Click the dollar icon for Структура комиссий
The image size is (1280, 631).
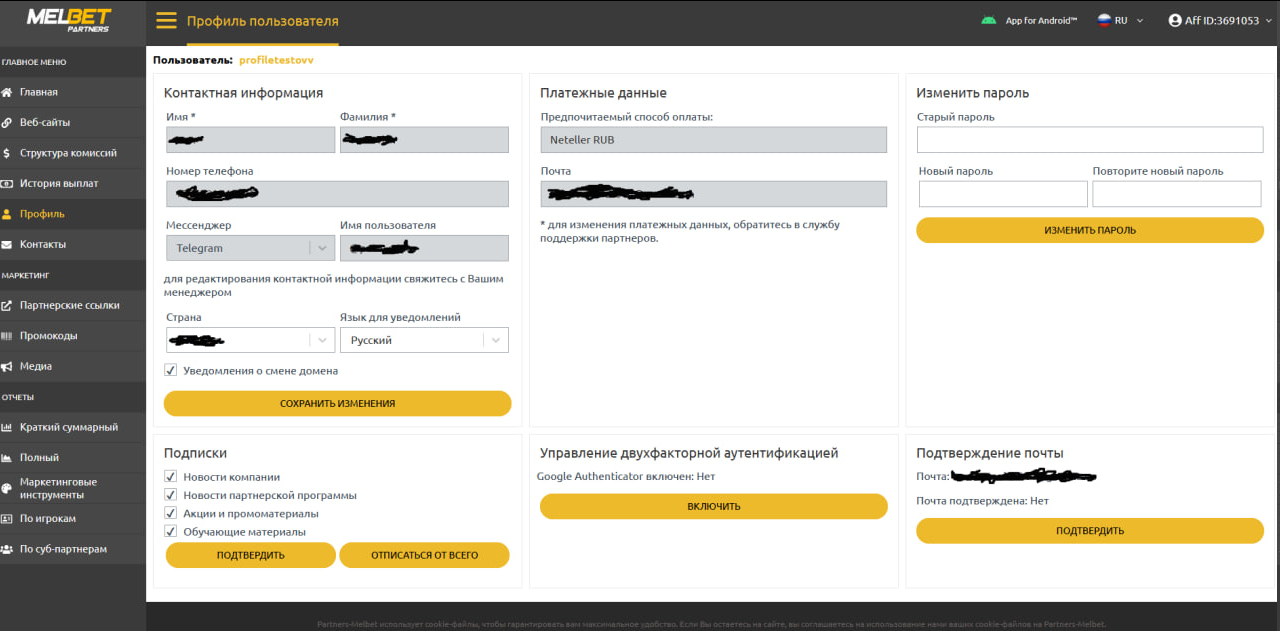(x=7, y=153)
